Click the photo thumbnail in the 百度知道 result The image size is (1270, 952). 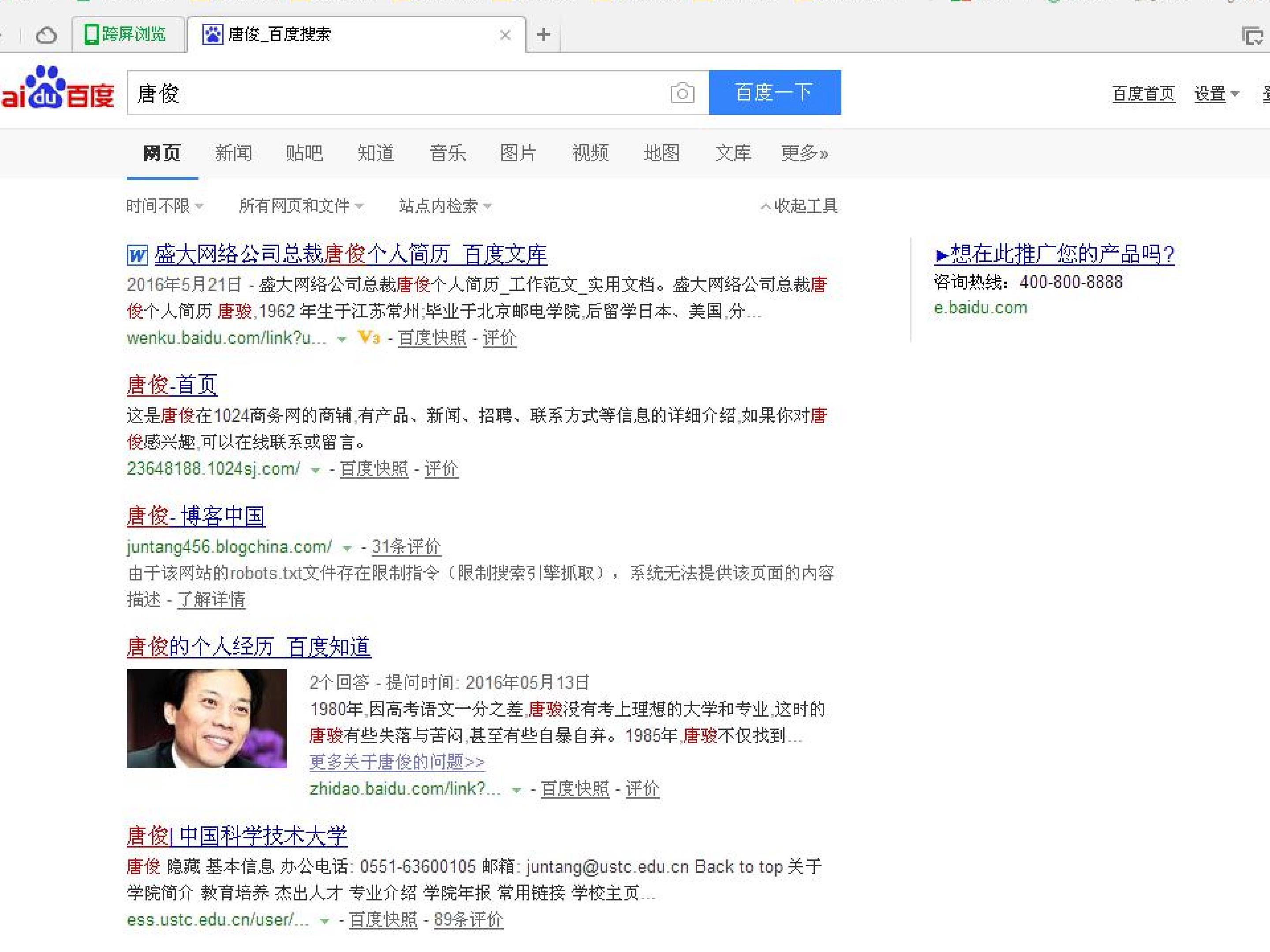tap(207, 718)
